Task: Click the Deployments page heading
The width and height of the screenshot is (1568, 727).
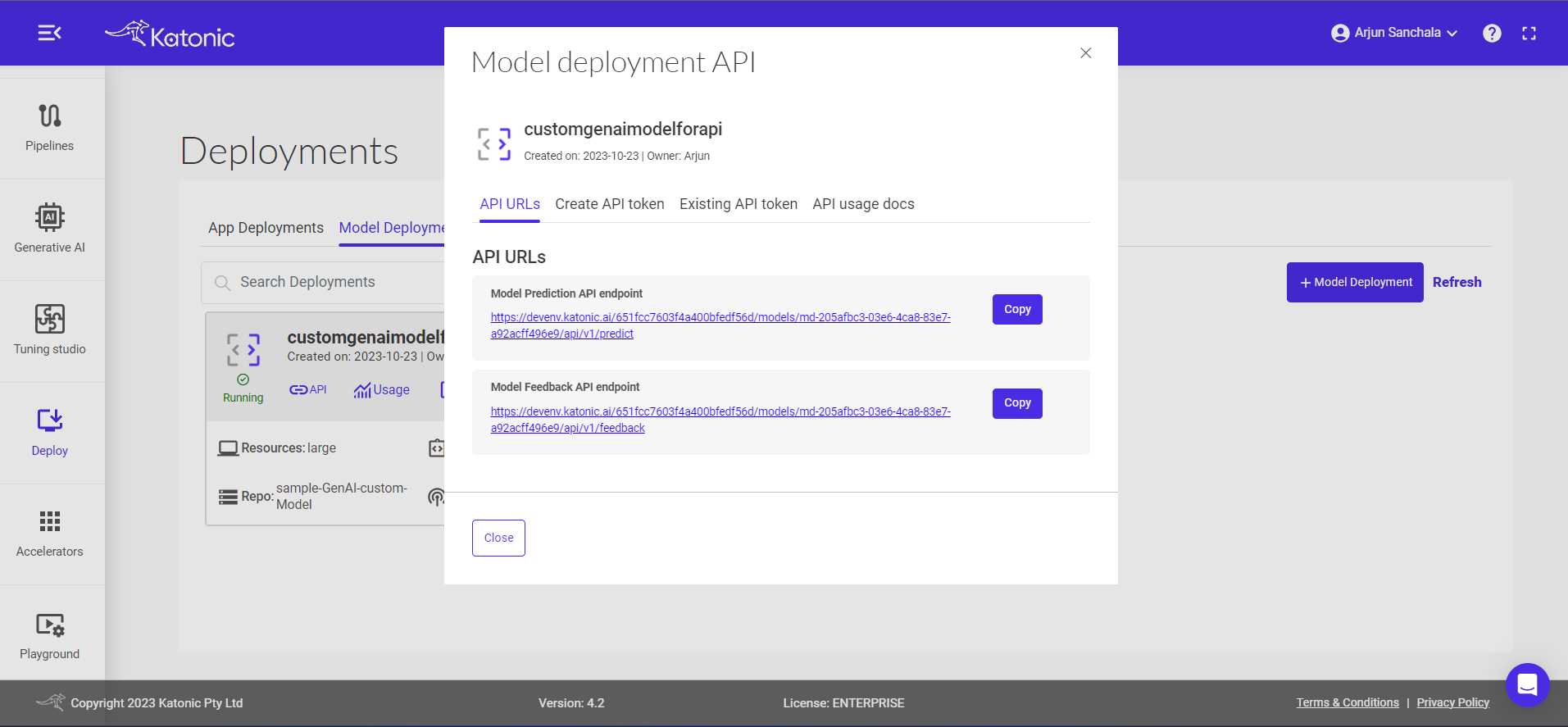Action: tap(289, 152)
